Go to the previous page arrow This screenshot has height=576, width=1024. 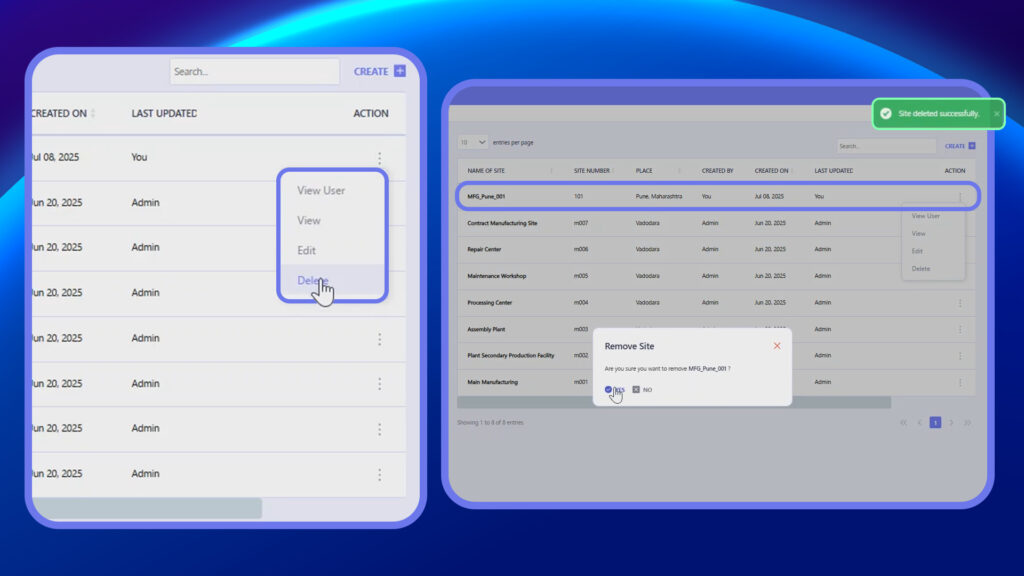coord(920,423)
